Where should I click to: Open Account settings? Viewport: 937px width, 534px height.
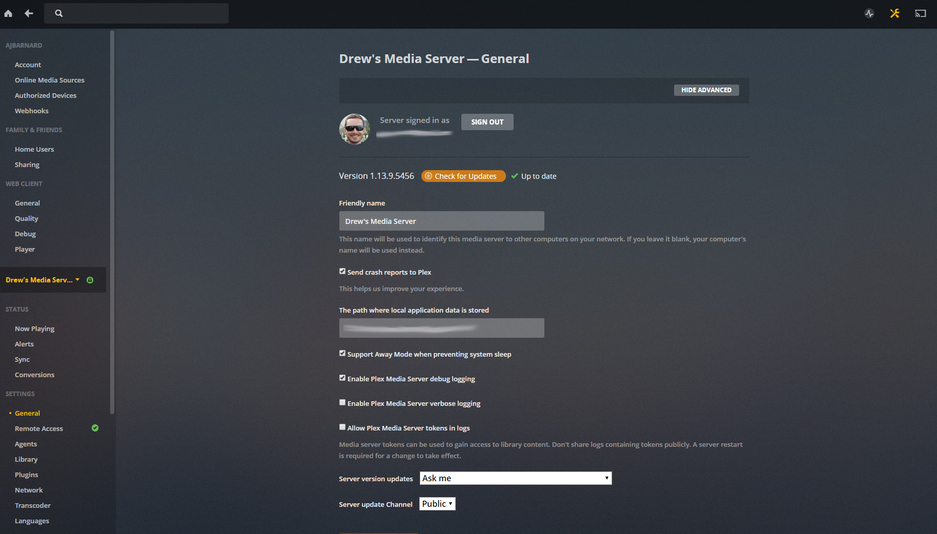pos(28,65)
